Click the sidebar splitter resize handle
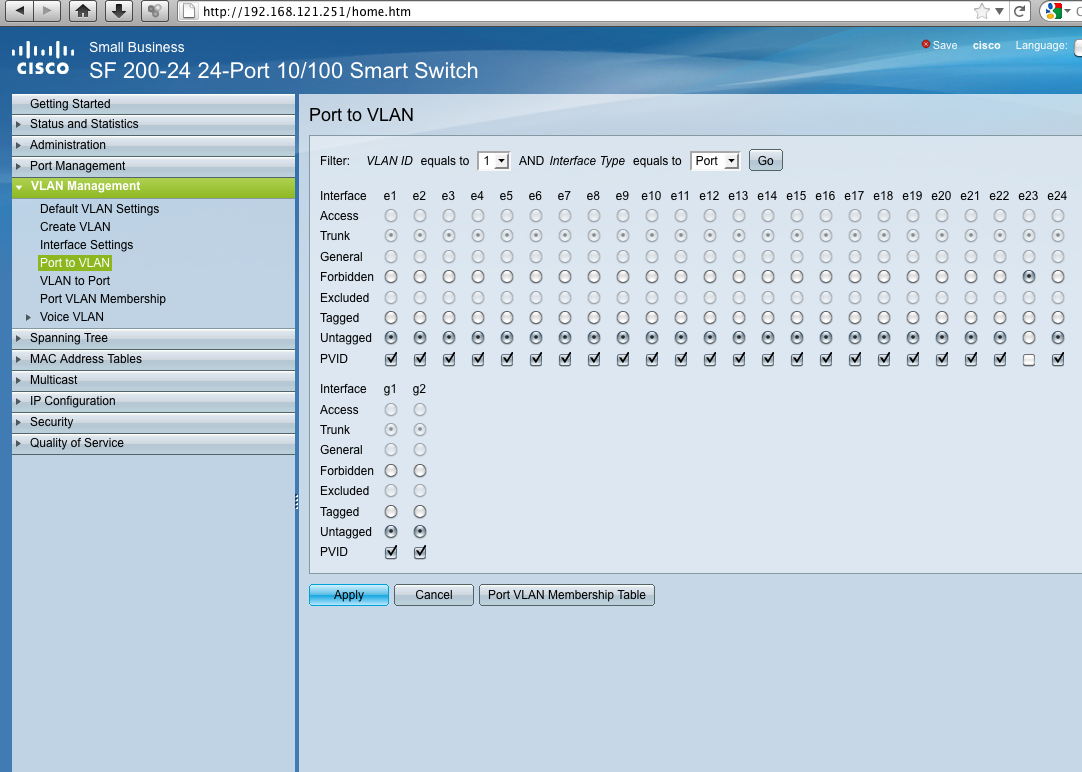This screenshot has height=772, width=1082. (x=297, y=502)
